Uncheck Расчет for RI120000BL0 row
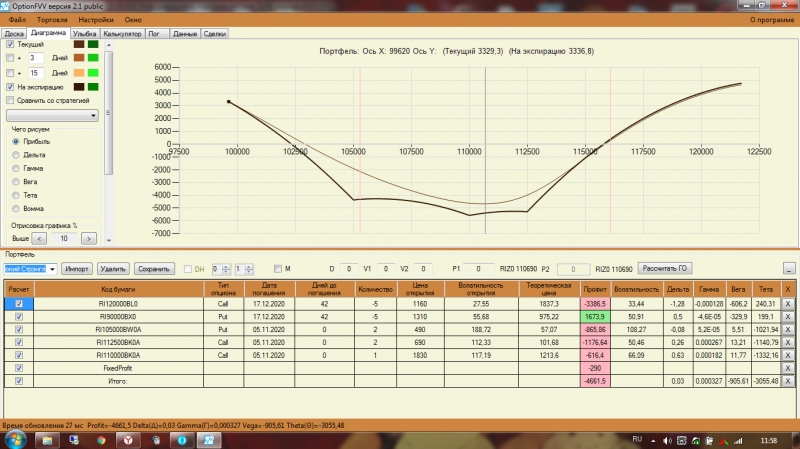Image resolution: width=800 pixels, height=449 pixels. click(x=19, y=304)
